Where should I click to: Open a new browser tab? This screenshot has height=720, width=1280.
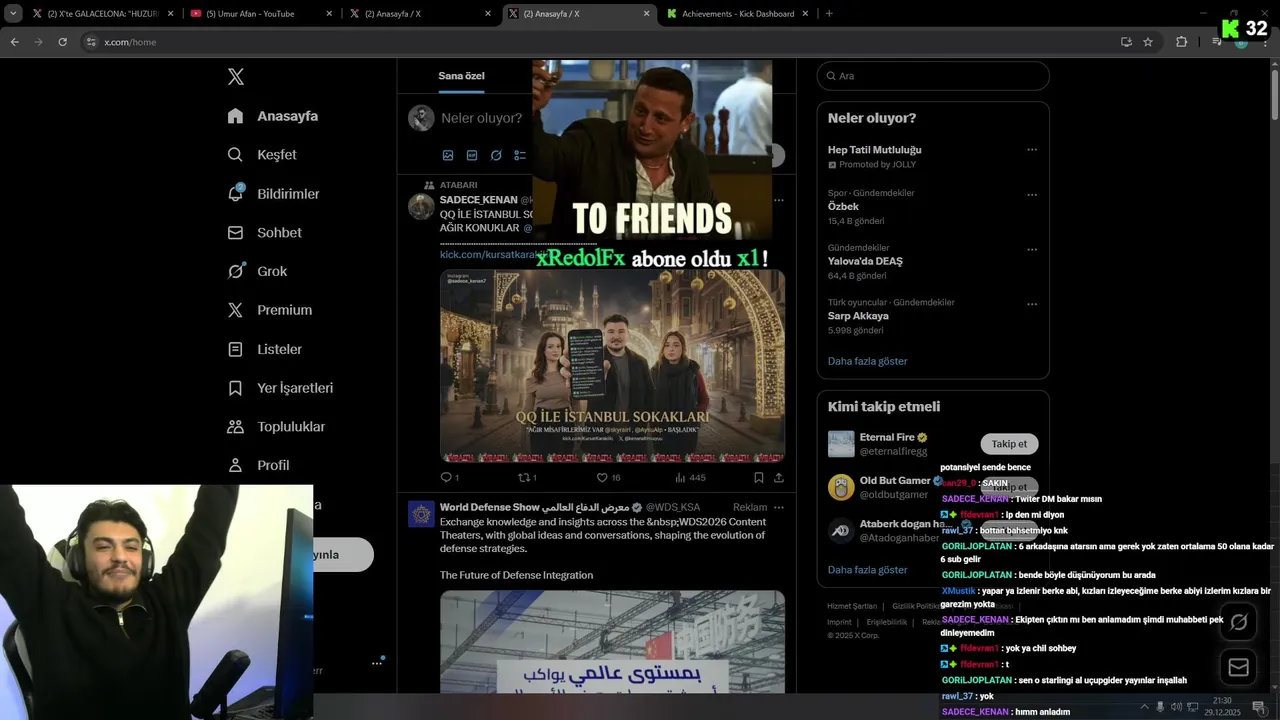click(x=829, y=14)
